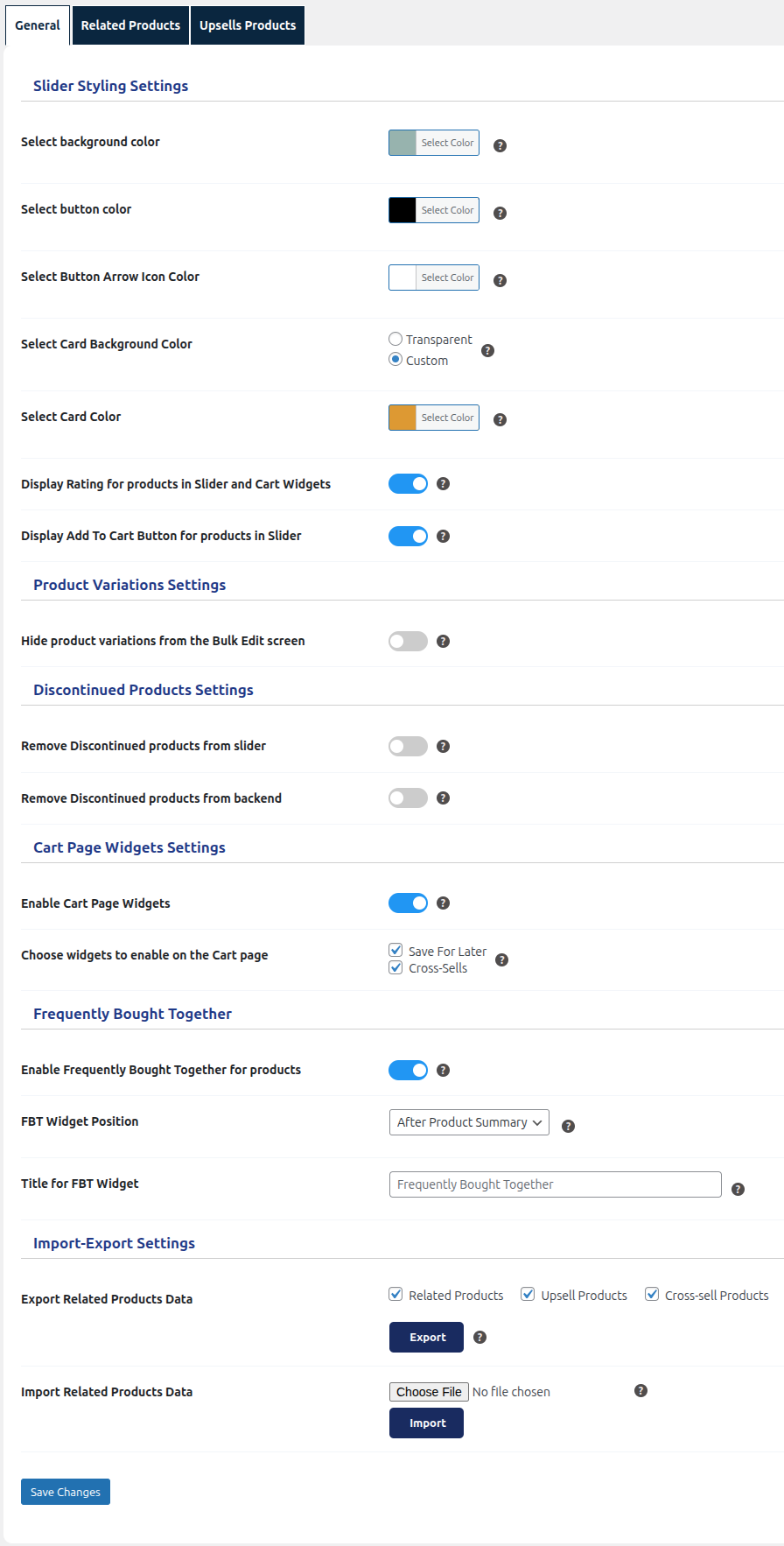The width and height of the screenshot is (784, 1546).
Task: Click the orange Card Color swatch
Action: coord(402,418)
